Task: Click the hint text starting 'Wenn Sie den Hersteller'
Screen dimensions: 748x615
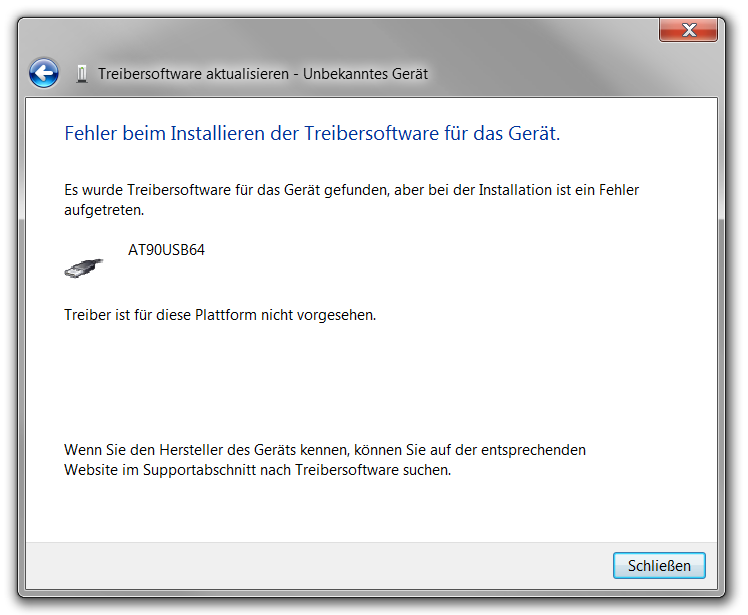Action: (x=325, y=460)
